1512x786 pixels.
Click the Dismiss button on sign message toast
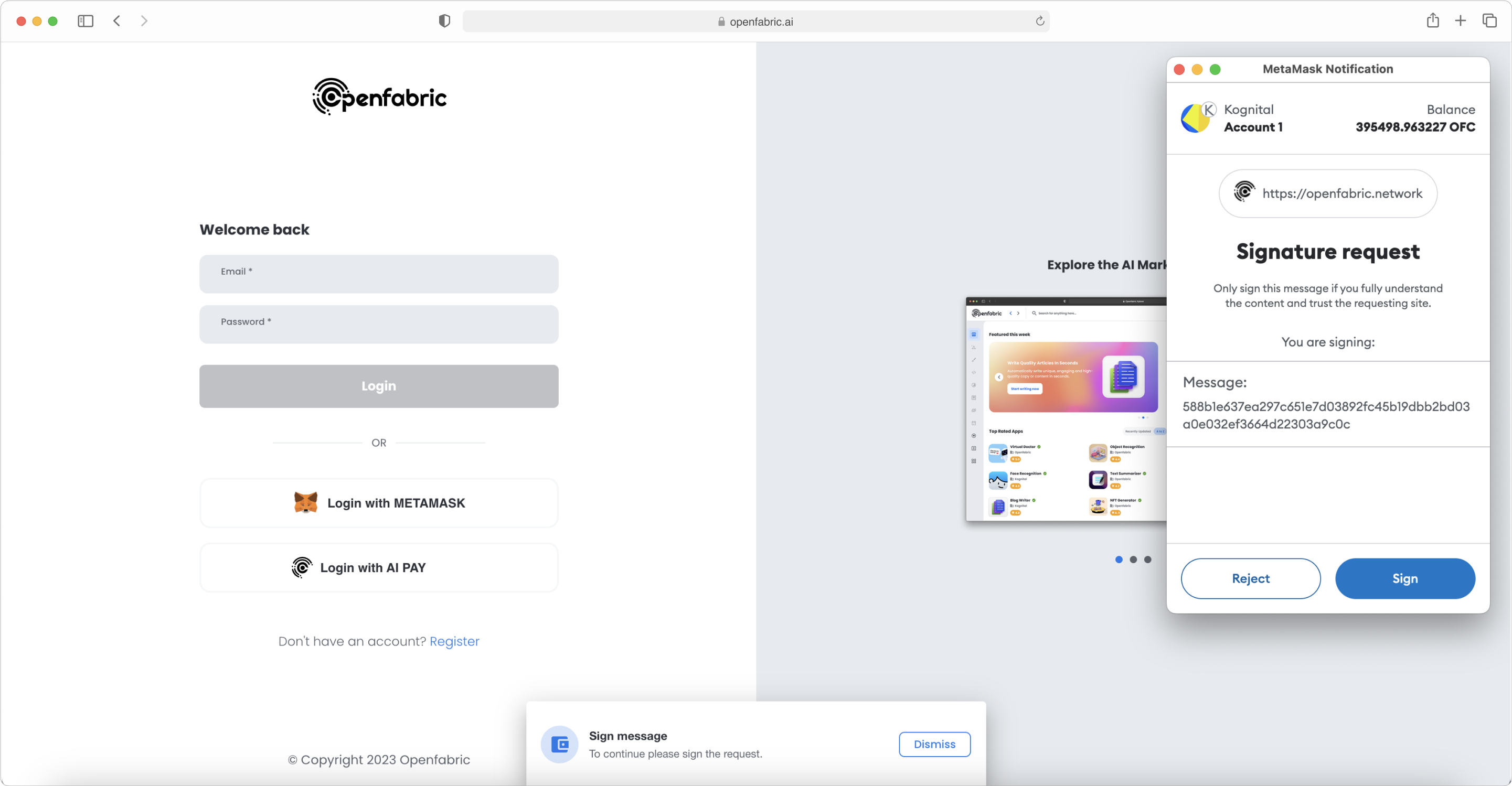coord(934,743)
